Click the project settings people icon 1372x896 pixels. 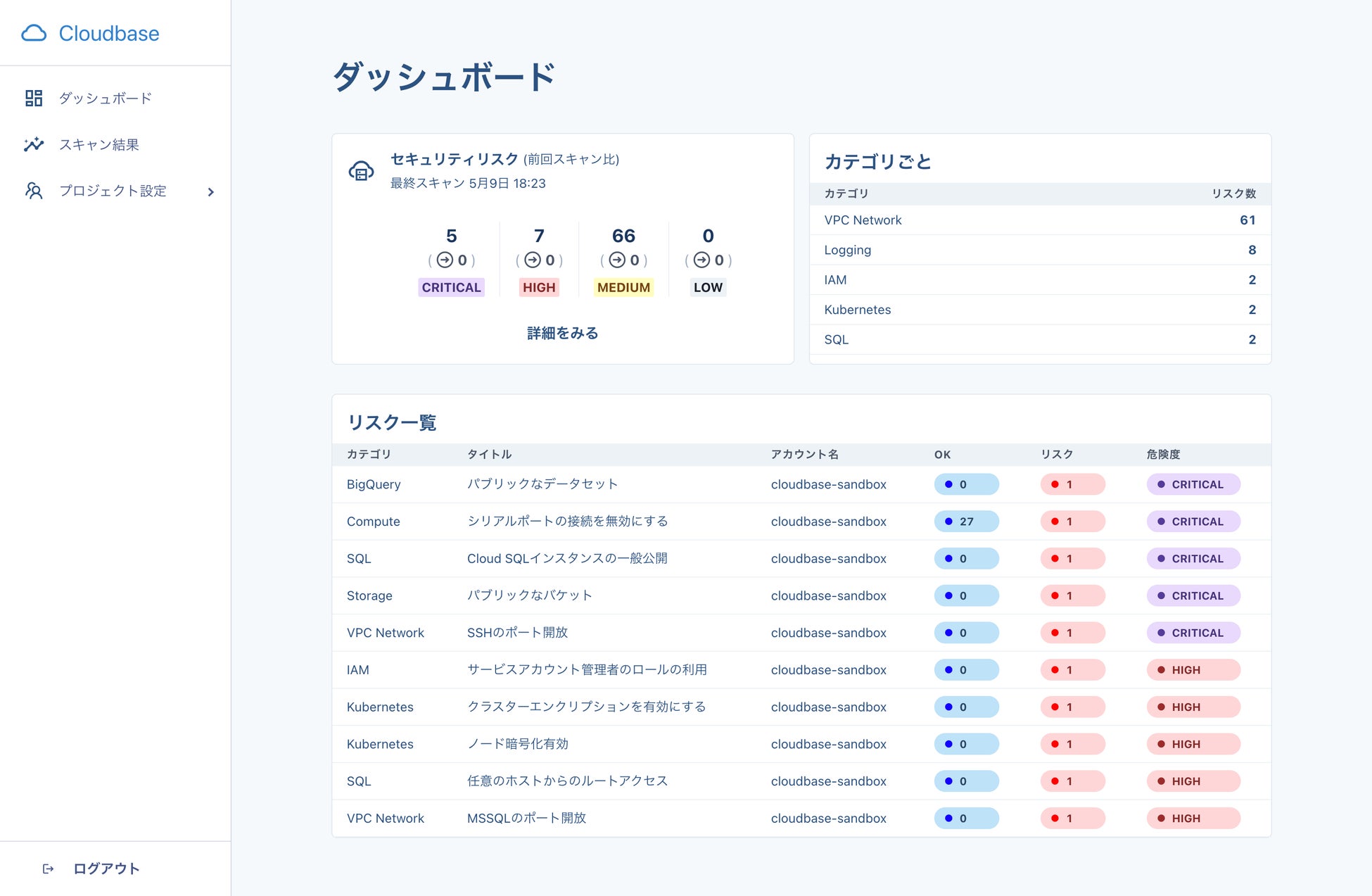pyautogui.click(x=34, y=191)
